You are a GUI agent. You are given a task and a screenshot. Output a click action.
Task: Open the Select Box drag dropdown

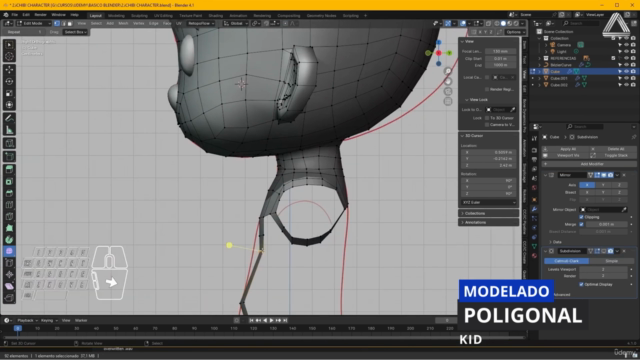click(76, 32)
